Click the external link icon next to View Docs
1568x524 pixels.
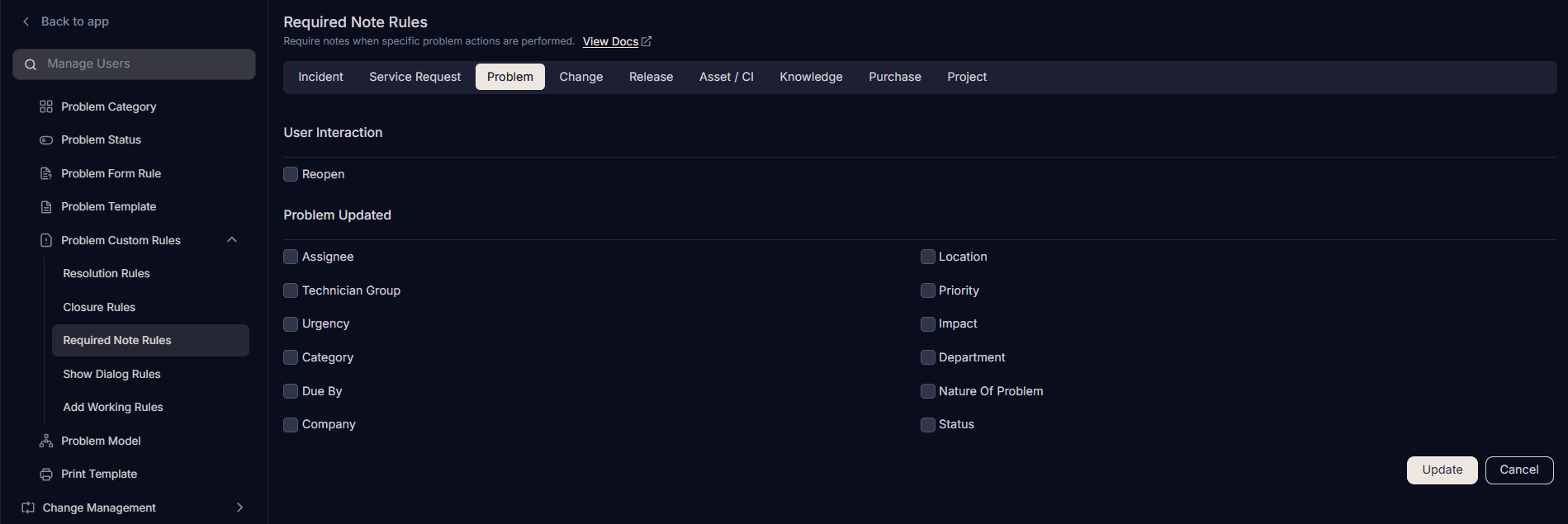[647, 41]
